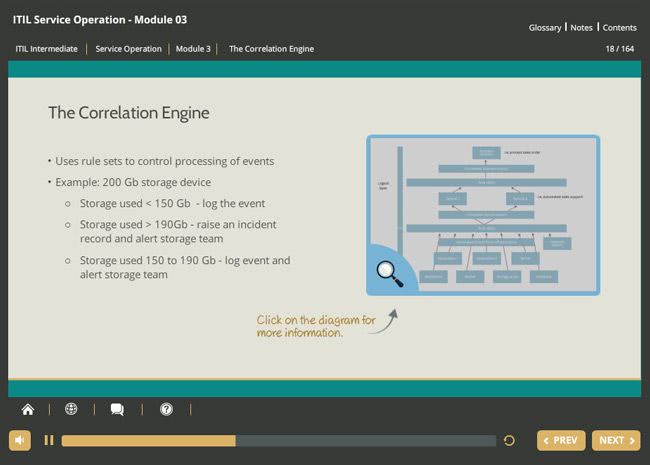Pause the slide narration

tap(49, 440)
